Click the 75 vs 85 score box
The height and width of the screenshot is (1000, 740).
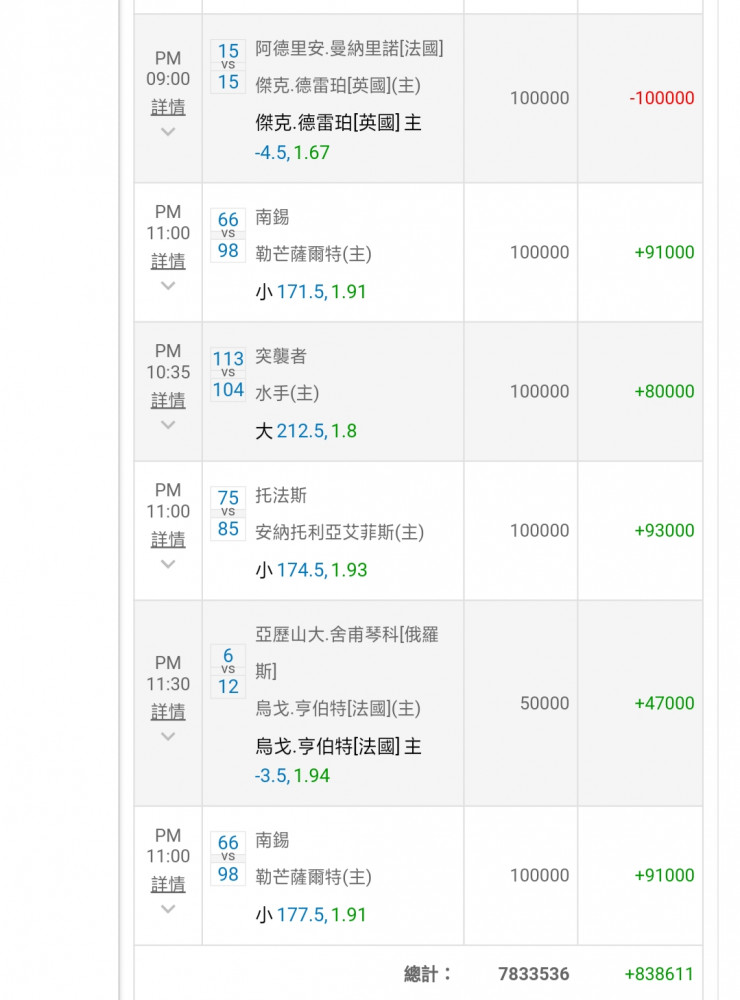(x=228, y=513)
